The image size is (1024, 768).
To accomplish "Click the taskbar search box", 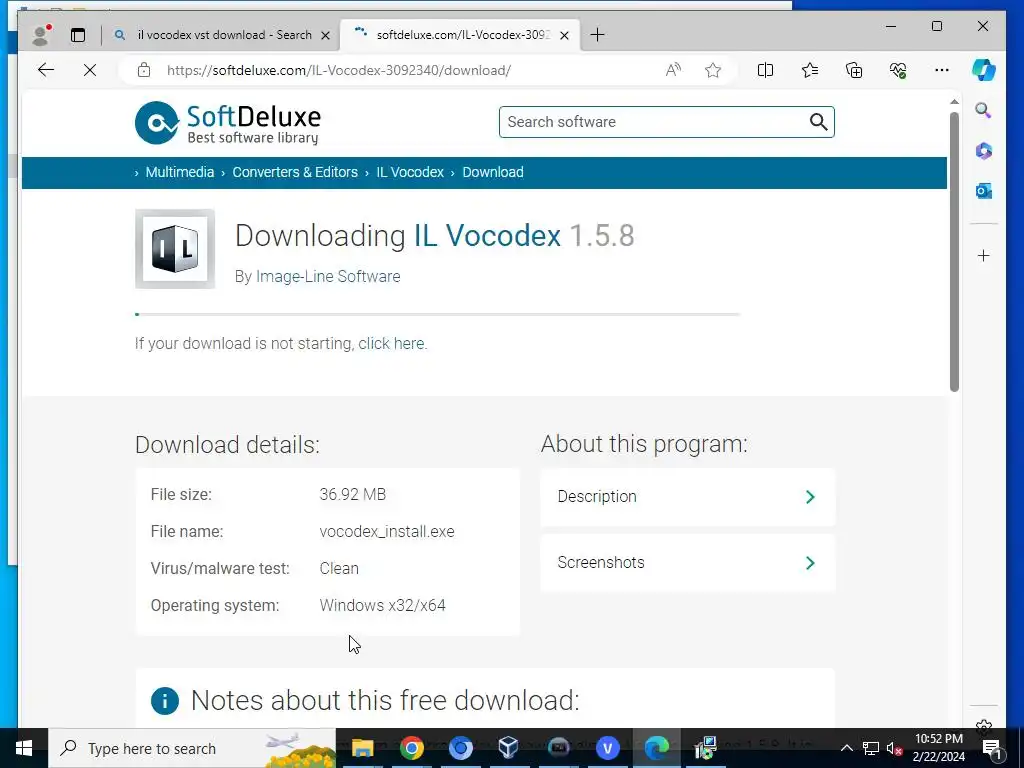I will coord(192,748).
